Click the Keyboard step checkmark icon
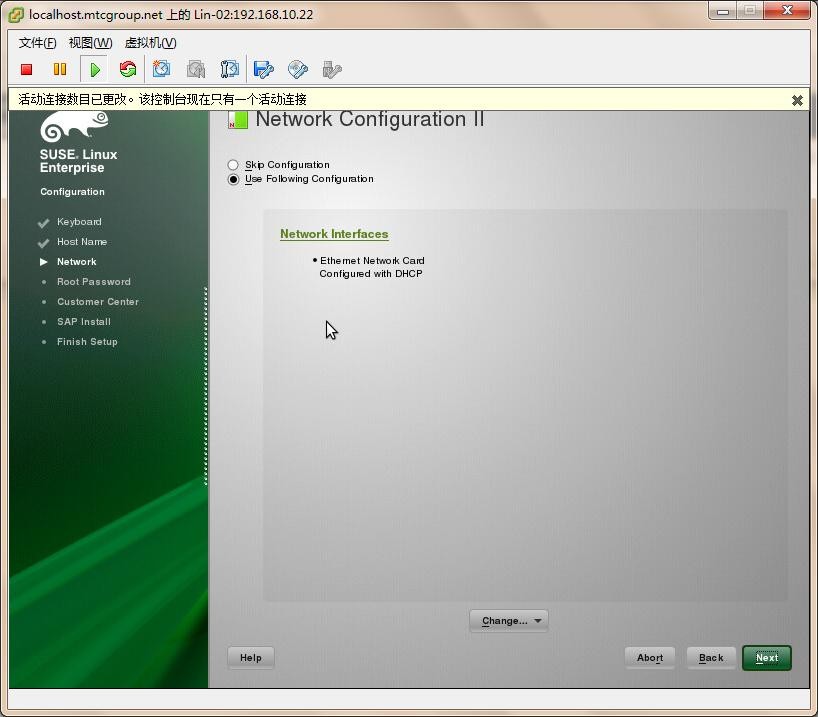This screenshot has height=717, width=818. coord(43,223)
